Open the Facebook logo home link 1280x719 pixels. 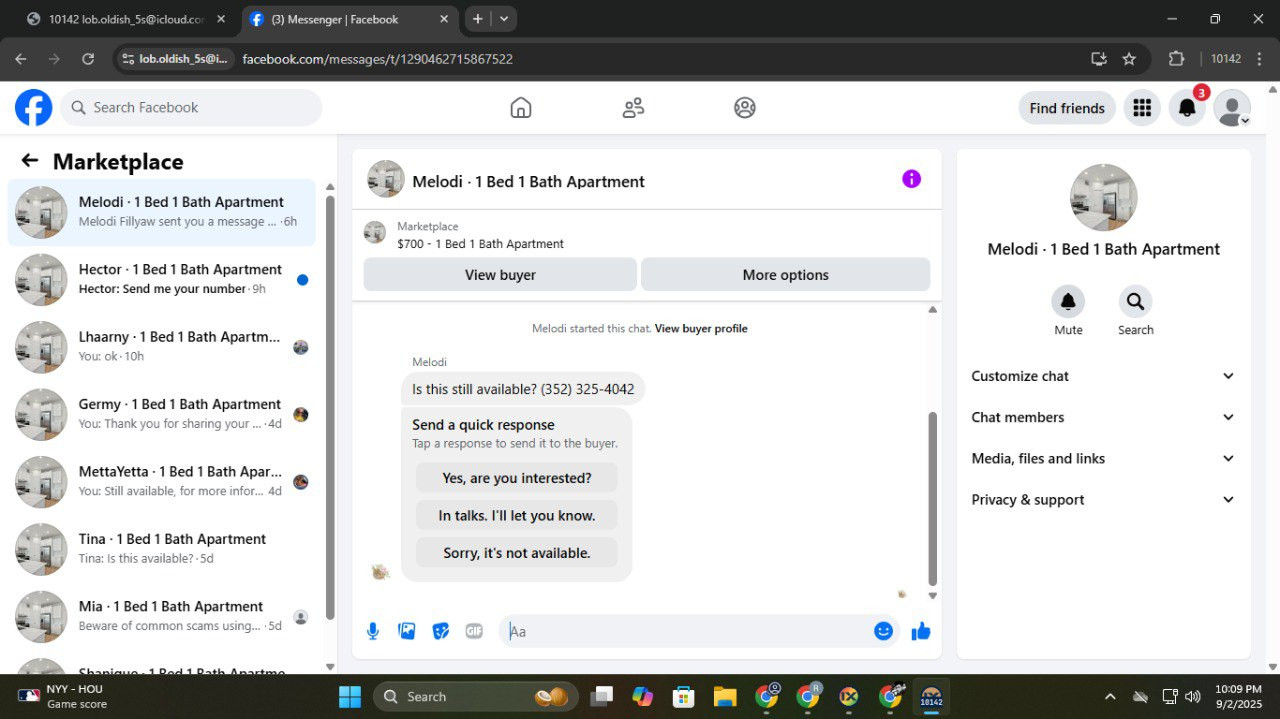tap(33, 108)
